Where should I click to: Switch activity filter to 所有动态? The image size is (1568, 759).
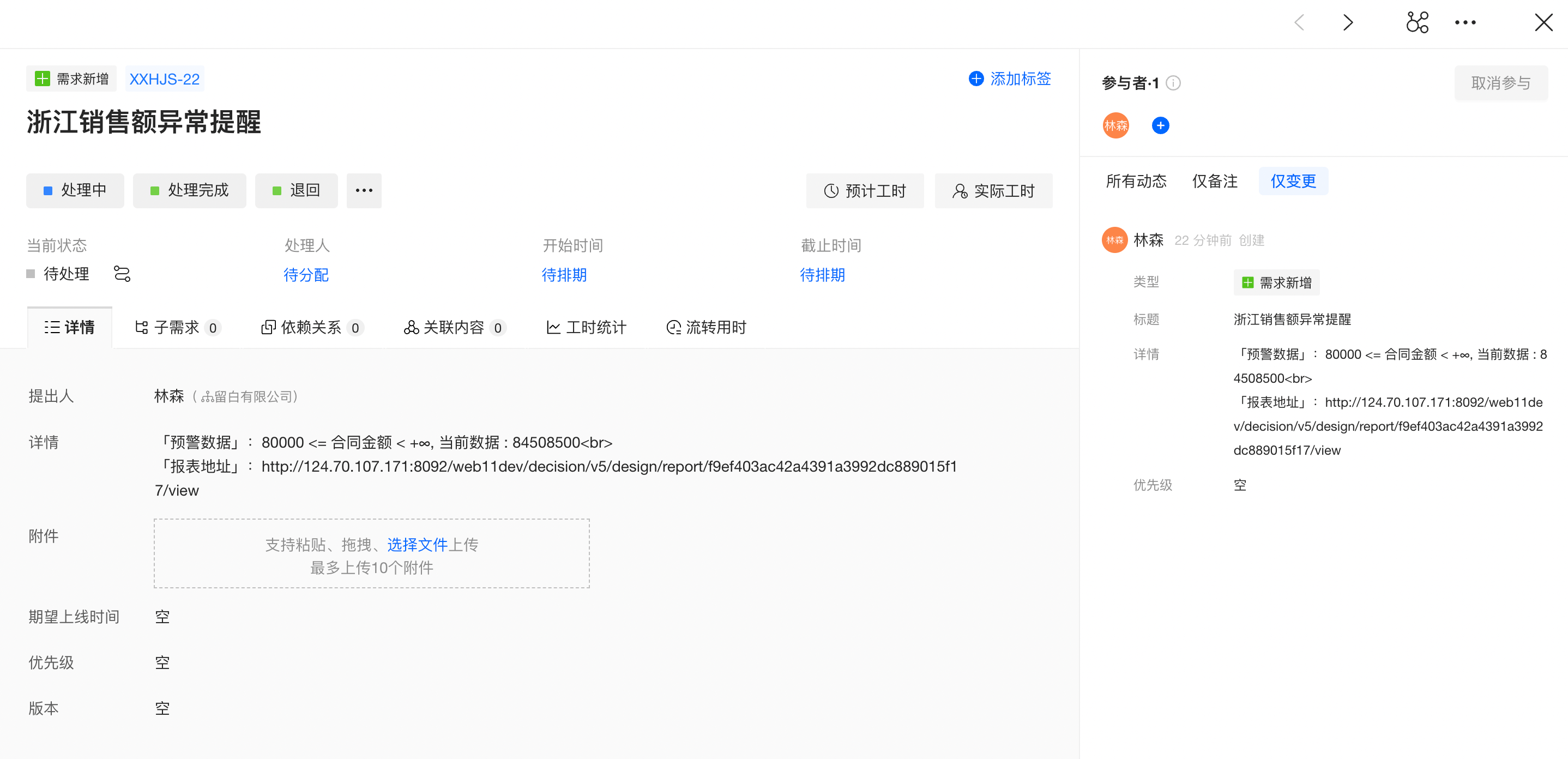click(1136, 182)
